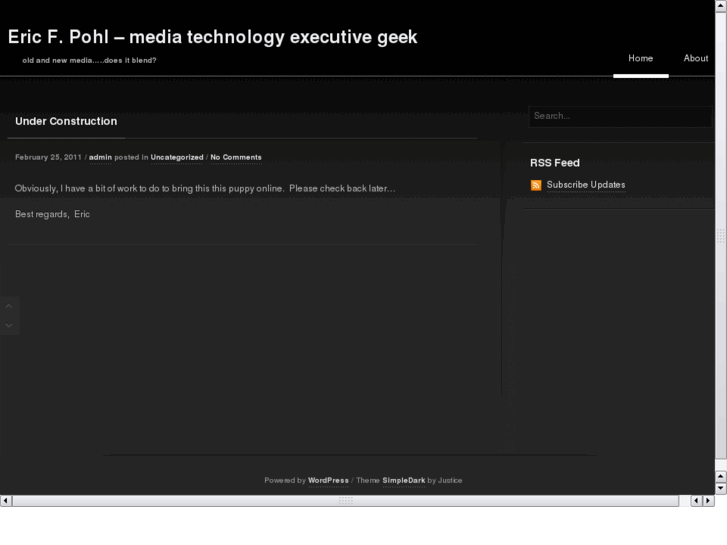Screen dimensions: 727x545
Task: Click the floating scroll-down chevron on the page
Action: (9, 325)
